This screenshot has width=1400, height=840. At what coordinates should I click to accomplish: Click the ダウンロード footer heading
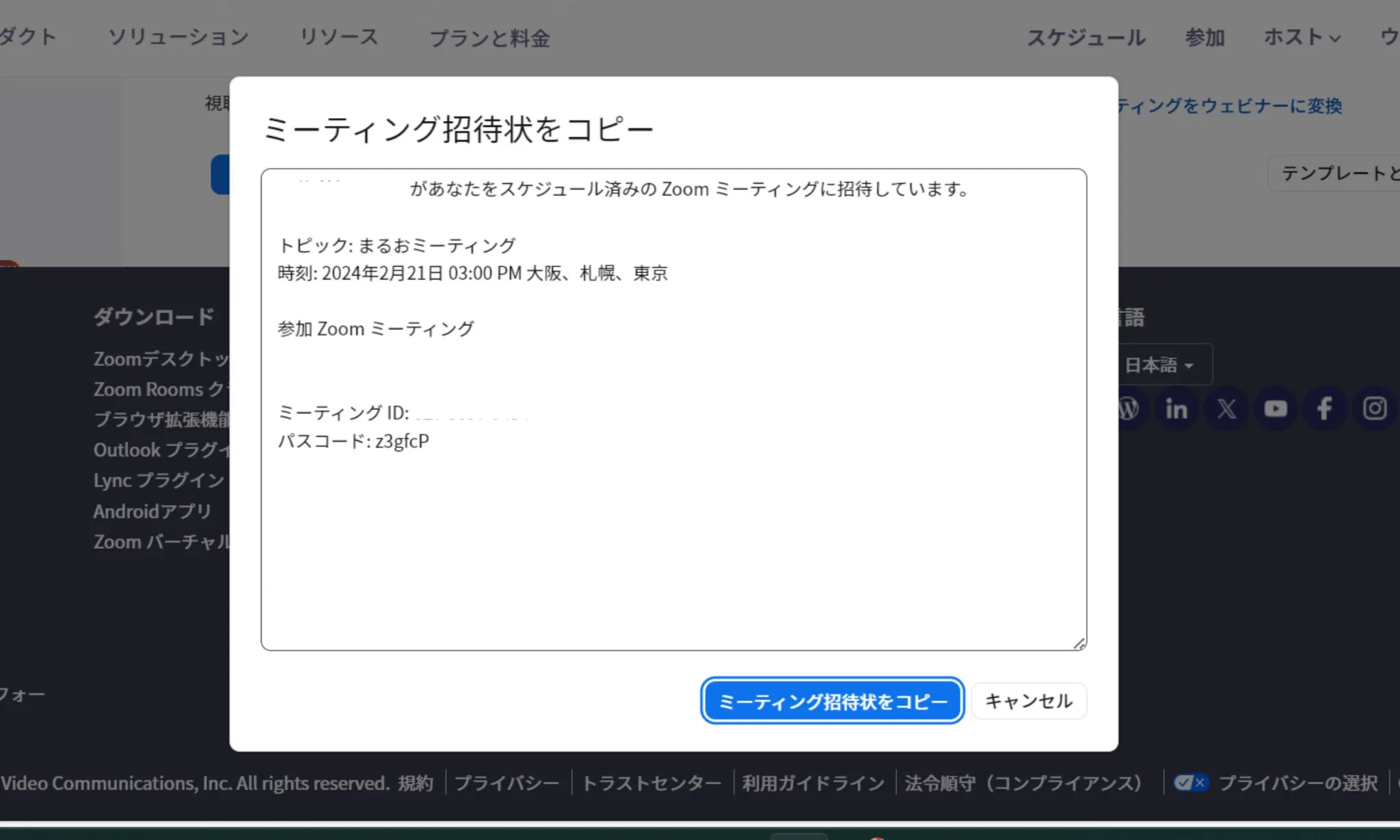154,316
